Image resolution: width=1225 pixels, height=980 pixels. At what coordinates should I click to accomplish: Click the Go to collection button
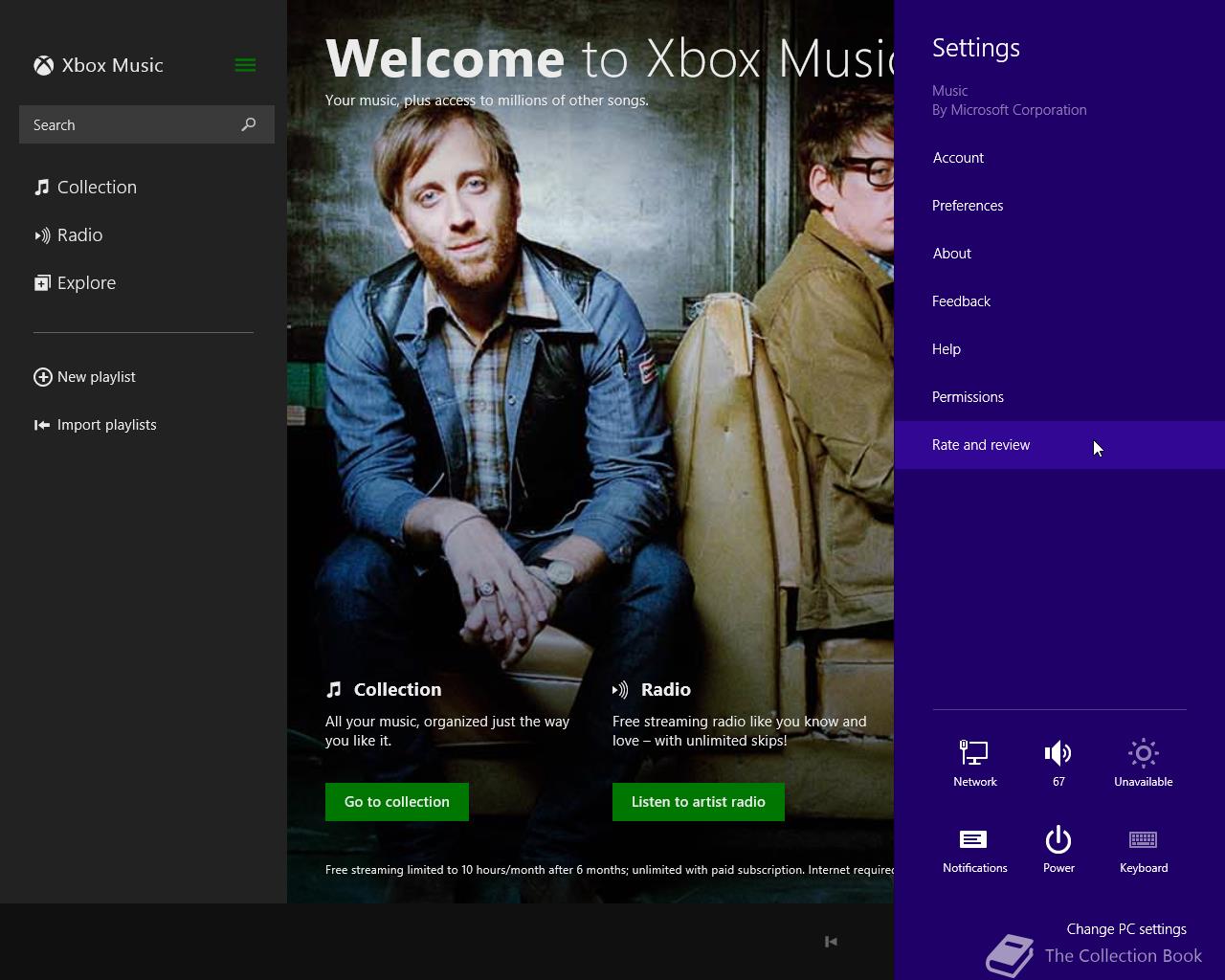tap(397, 802)
